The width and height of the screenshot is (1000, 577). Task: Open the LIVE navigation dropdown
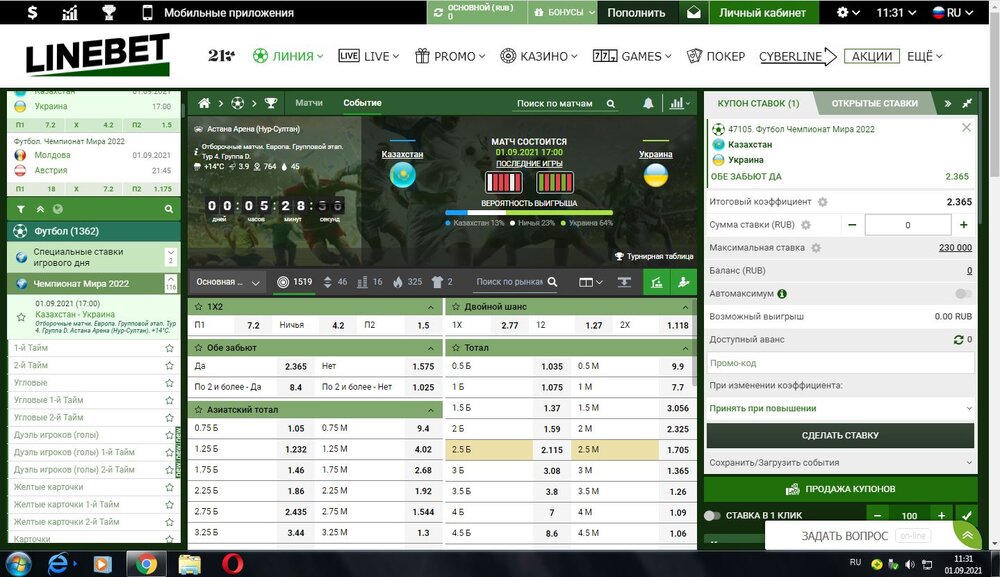[369, 56]
